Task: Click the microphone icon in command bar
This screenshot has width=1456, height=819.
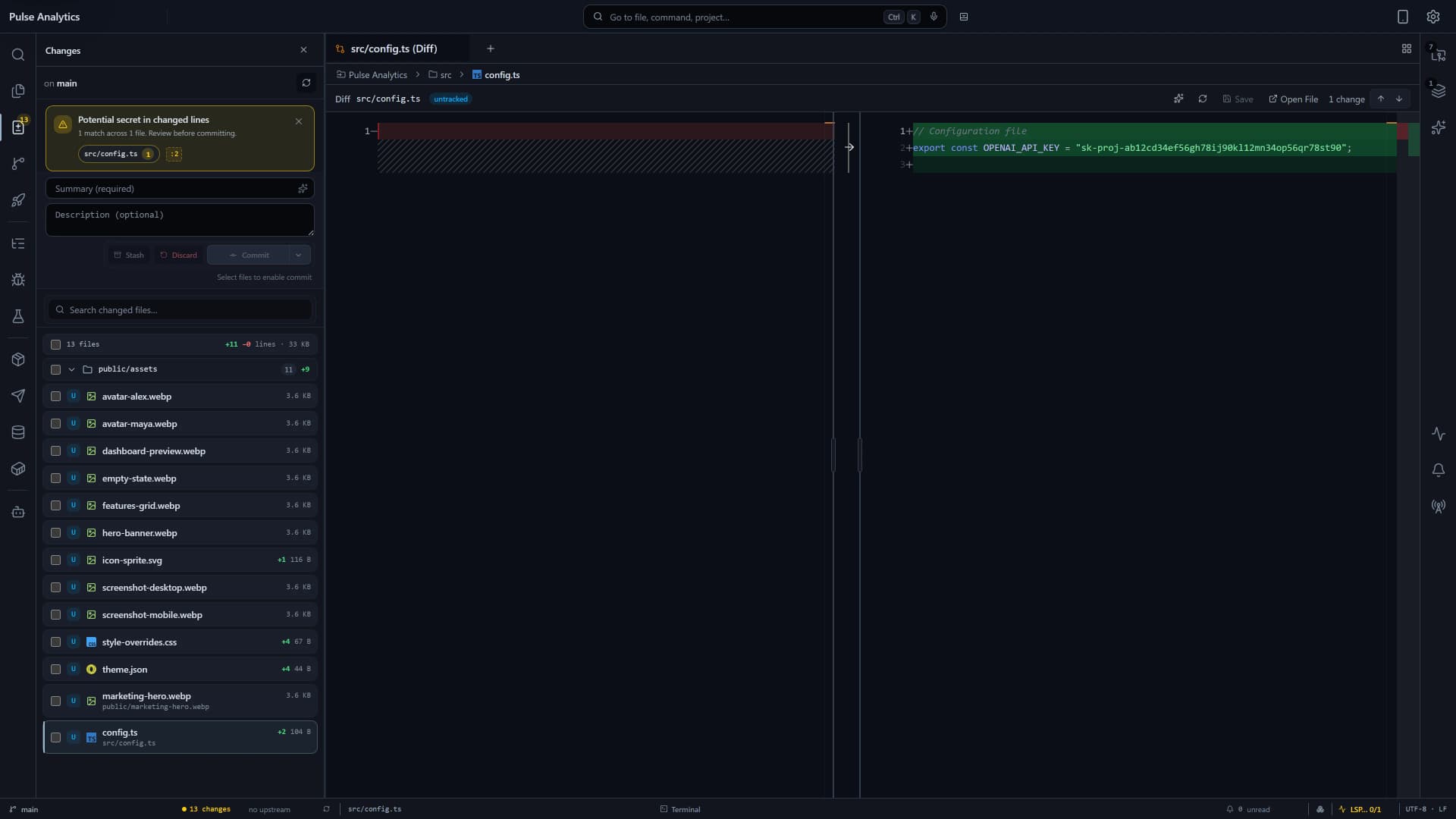Action: pyautogui.click(x=934, y=17)
